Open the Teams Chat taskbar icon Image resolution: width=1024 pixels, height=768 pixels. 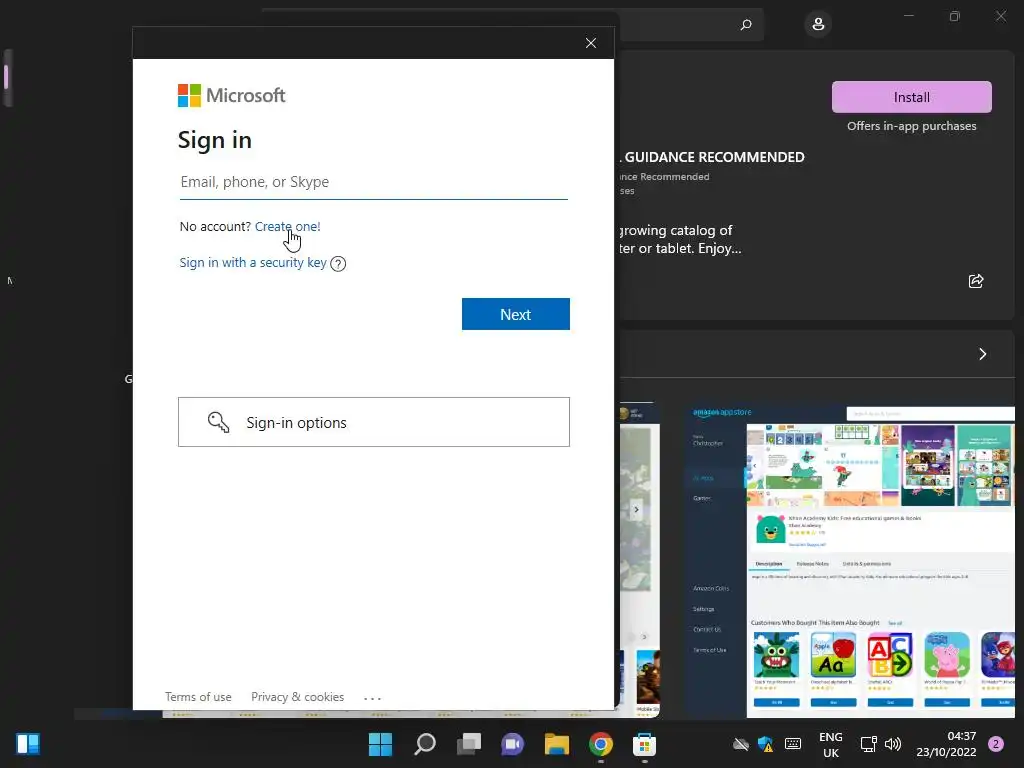pyautogui.click(x=513, y=744)
